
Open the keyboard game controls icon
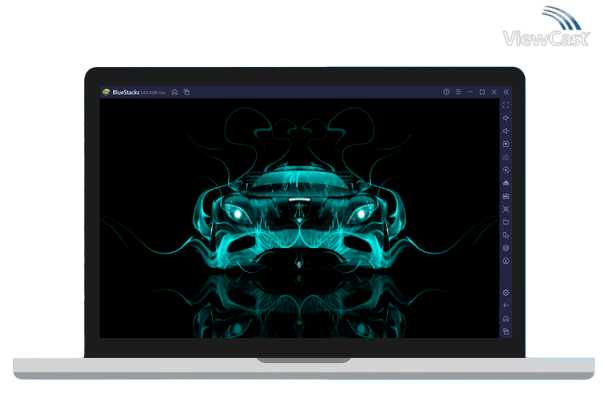[x=506, y=157]
